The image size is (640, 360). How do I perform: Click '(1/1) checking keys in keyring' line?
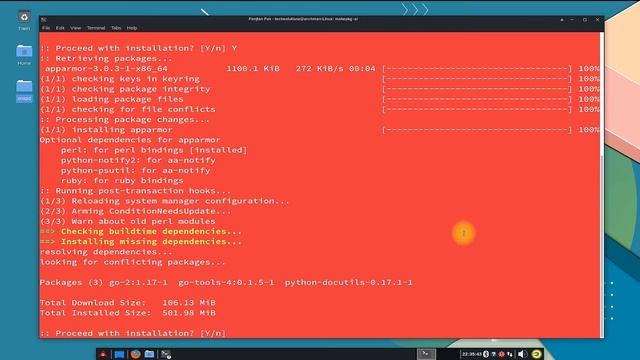(120, 79)
